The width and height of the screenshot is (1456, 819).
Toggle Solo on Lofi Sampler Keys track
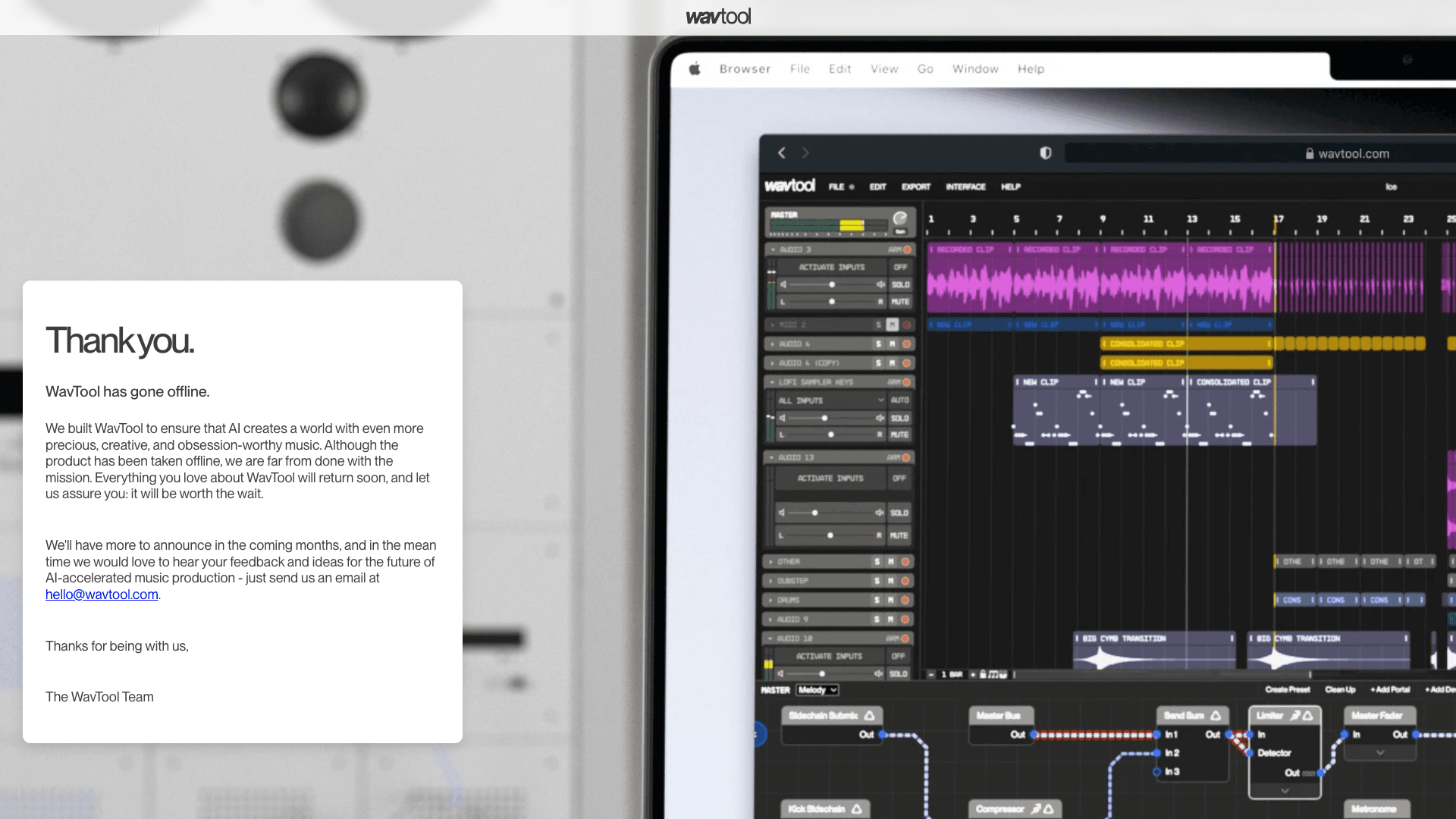click(900, 418)
